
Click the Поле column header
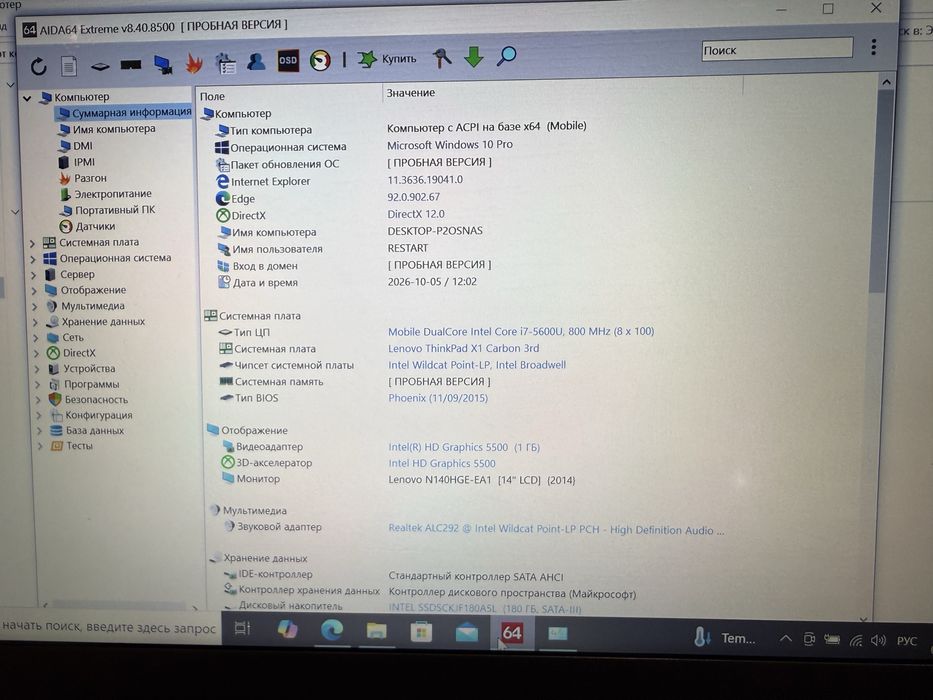212,96
